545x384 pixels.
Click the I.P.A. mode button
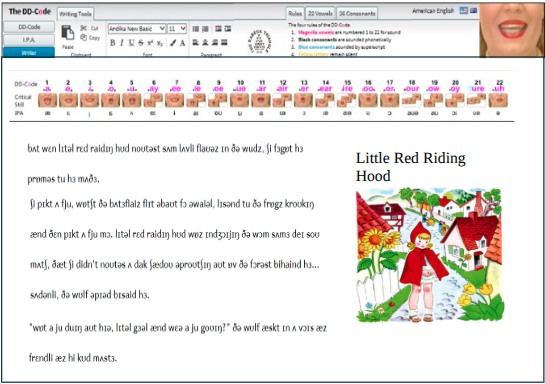tap(29, 40)
